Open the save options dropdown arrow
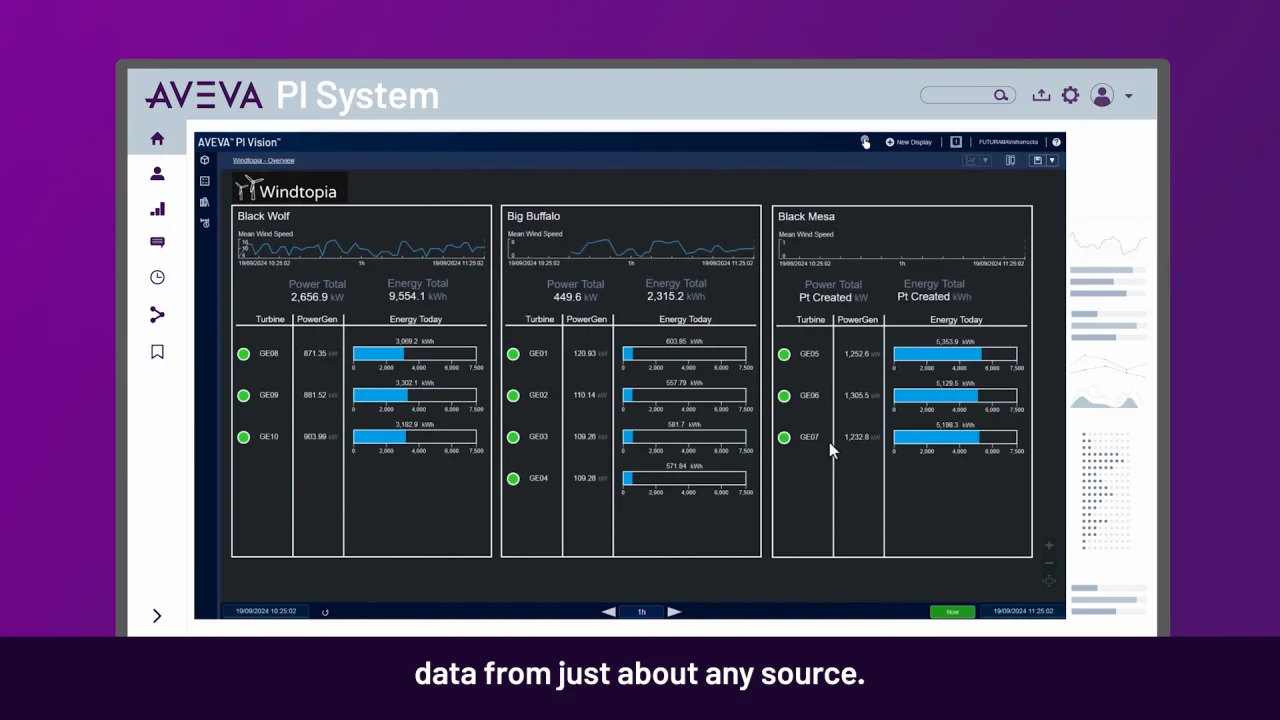 tap(1051, 161)
